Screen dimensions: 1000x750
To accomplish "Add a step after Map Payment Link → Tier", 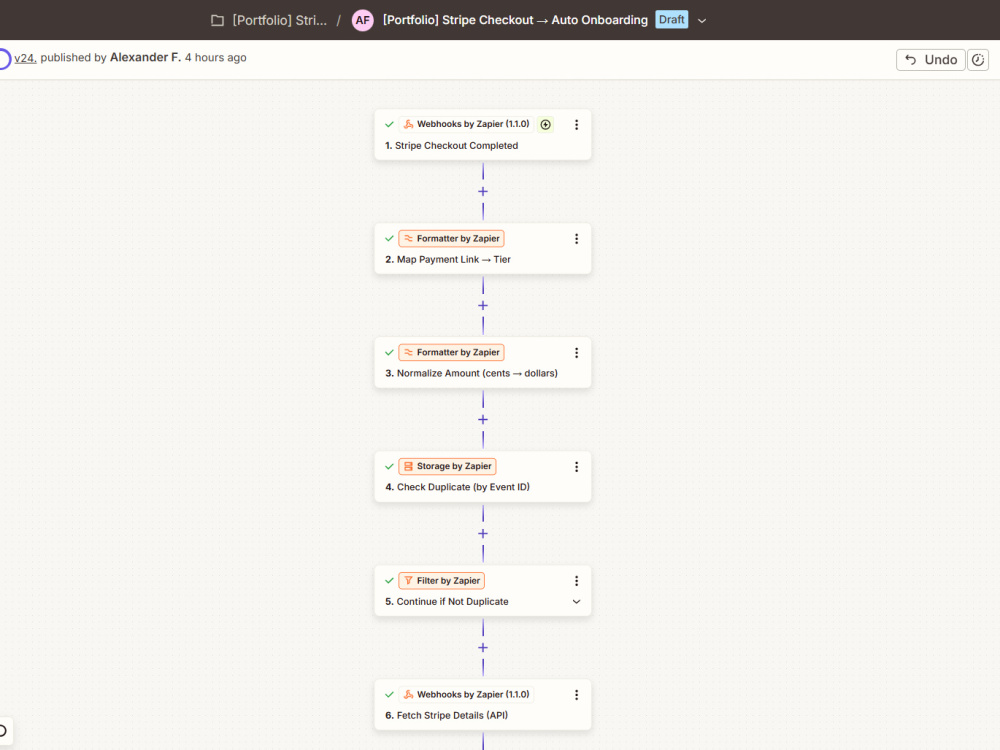I will point(483,305).
